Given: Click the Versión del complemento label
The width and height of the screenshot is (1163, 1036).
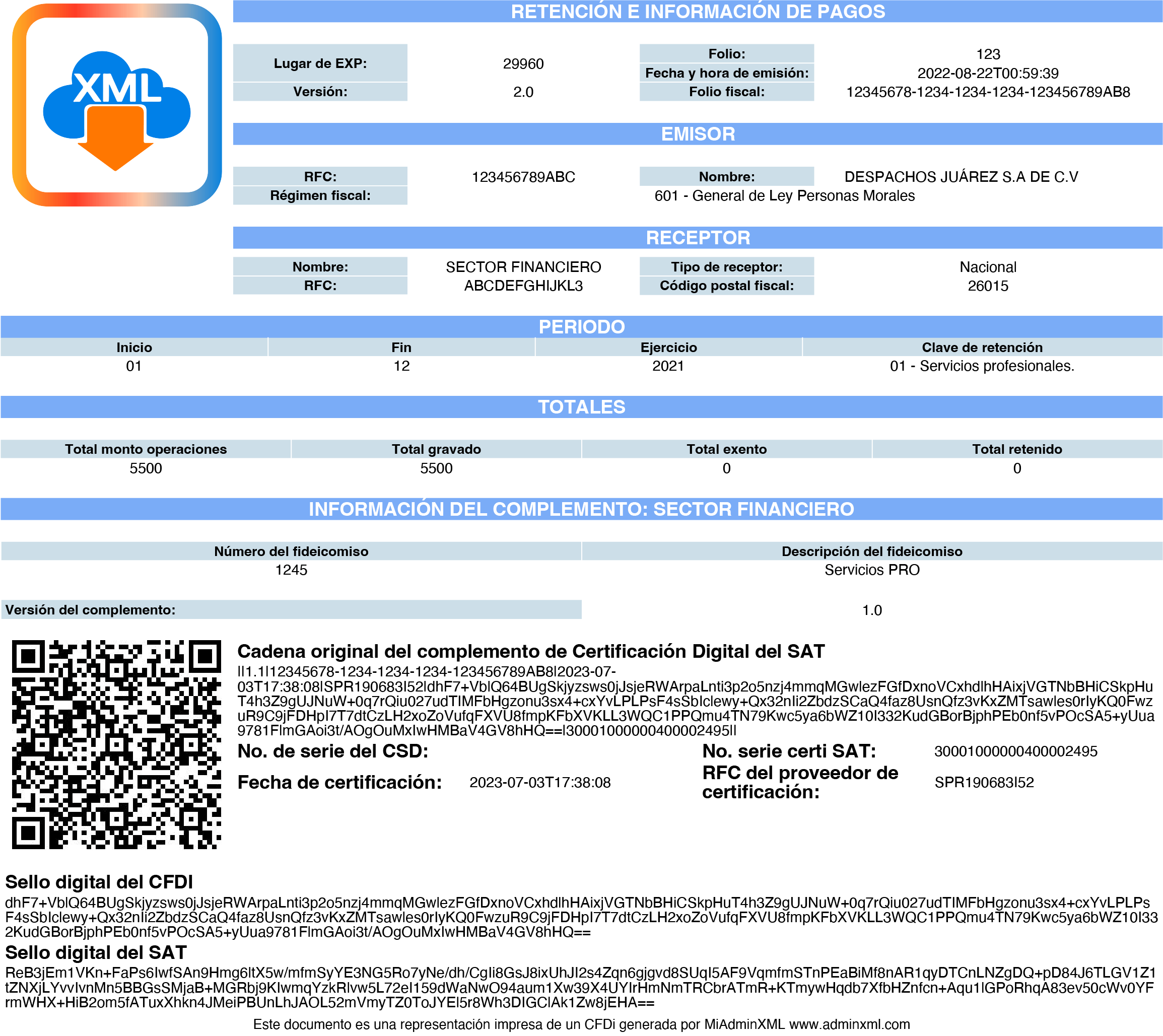Looking at the screenshot, I should pyautogui.click(x=91, y=609).
